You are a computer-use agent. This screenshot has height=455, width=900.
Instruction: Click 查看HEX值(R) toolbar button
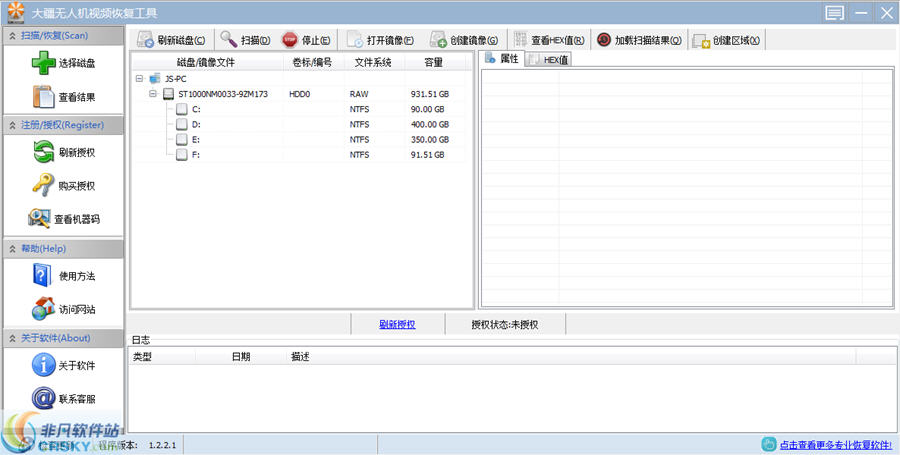[x=549, y=40]
